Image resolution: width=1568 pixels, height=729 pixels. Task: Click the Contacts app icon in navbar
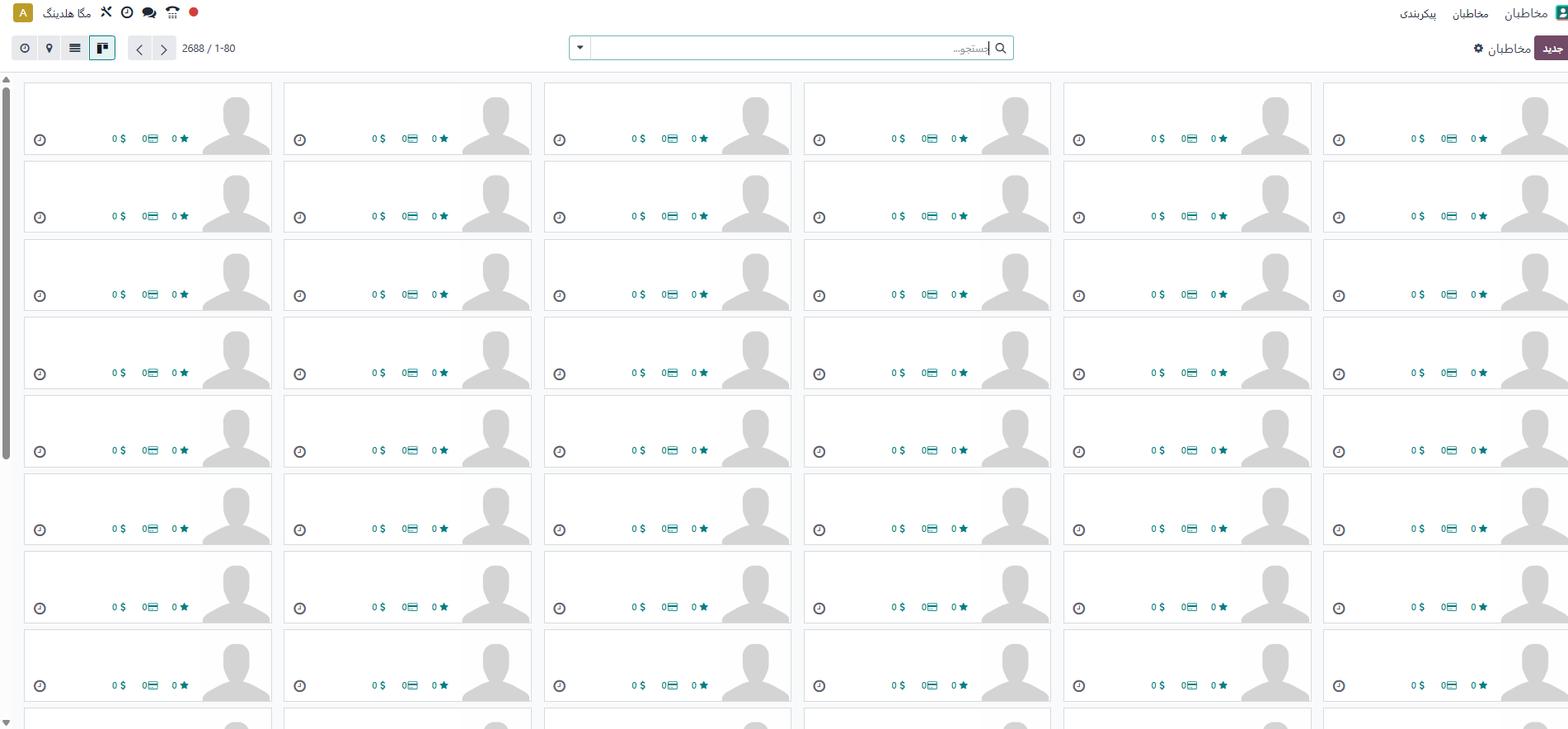(x=1560, y=13)
